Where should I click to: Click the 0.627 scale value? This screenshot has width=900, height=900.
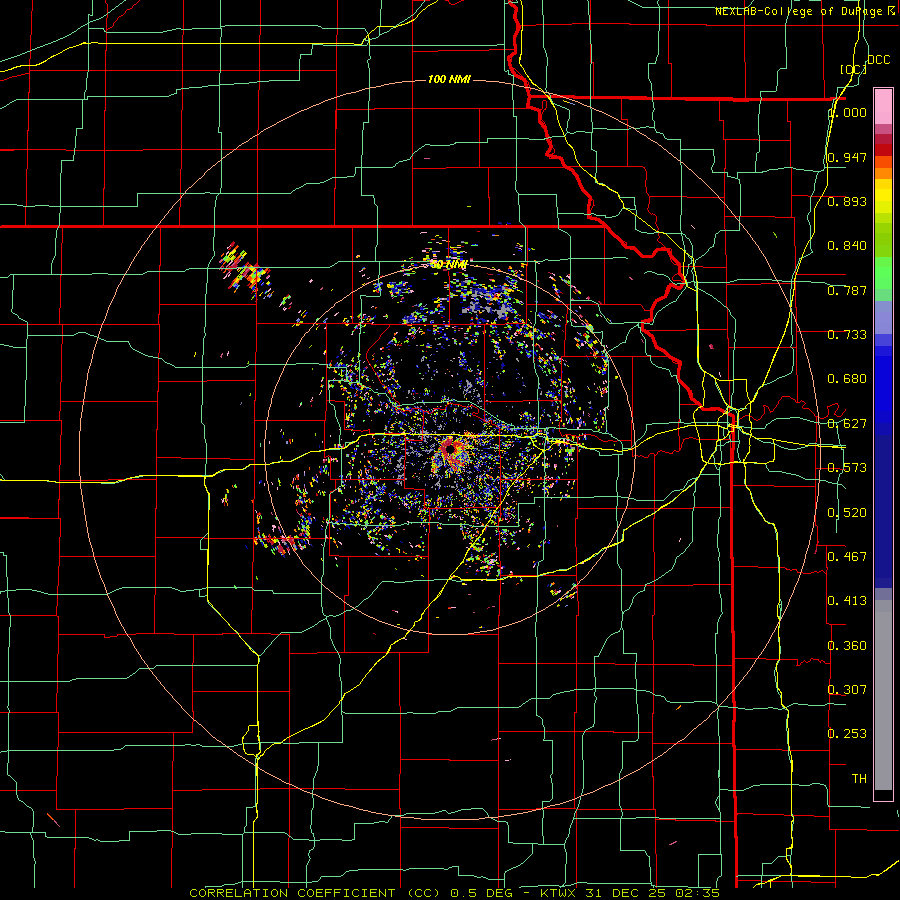tap(847, 424)
